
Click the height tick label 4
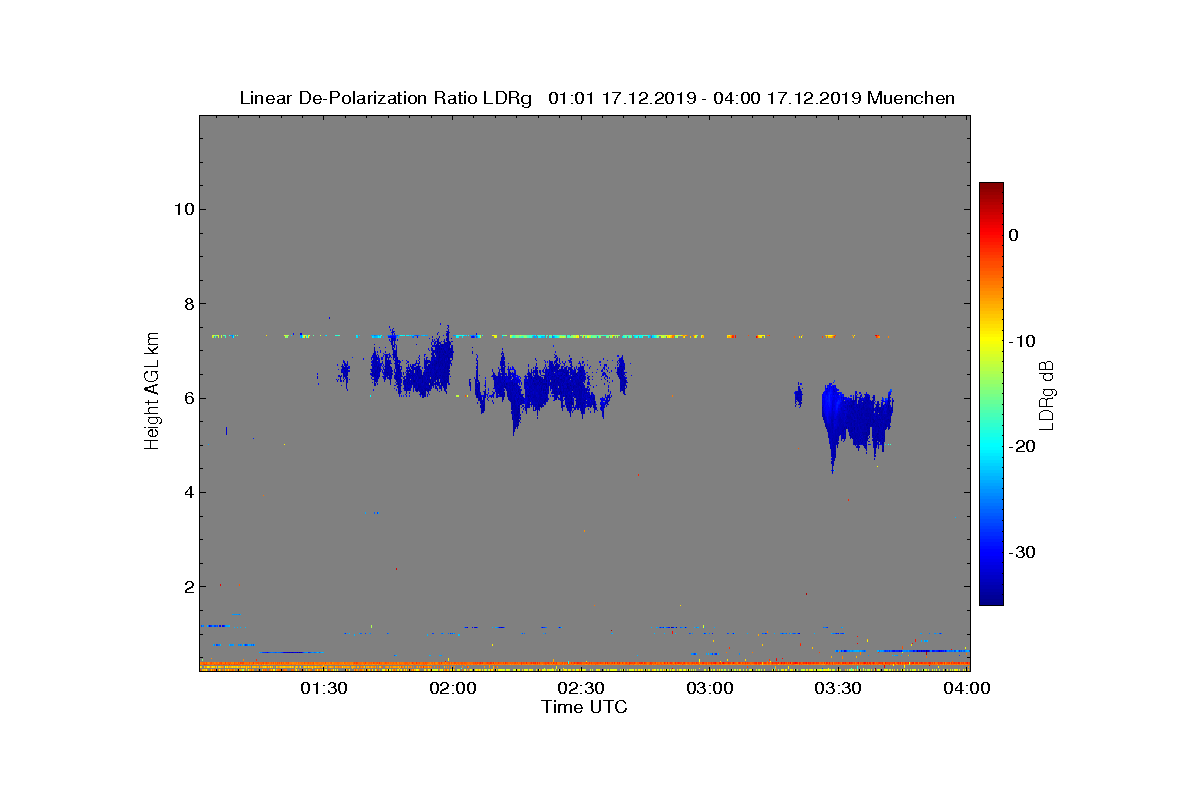pyautogui.click(x=187, y=492)
